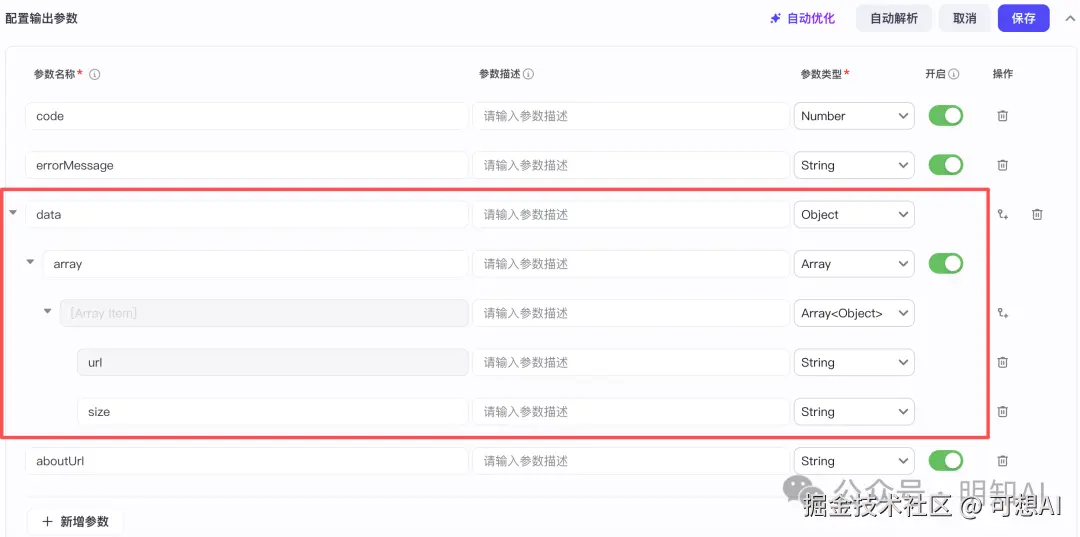Add child parameter to data object
Screen dimensions: 1080x537
point(1003,214)
